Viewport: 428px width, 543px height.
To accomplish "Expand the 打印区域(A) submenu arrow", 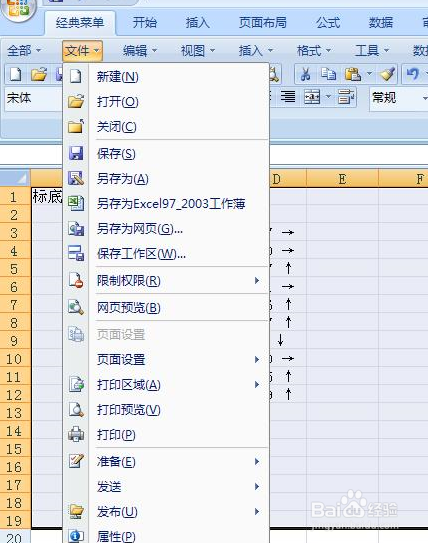I will 257,384.
